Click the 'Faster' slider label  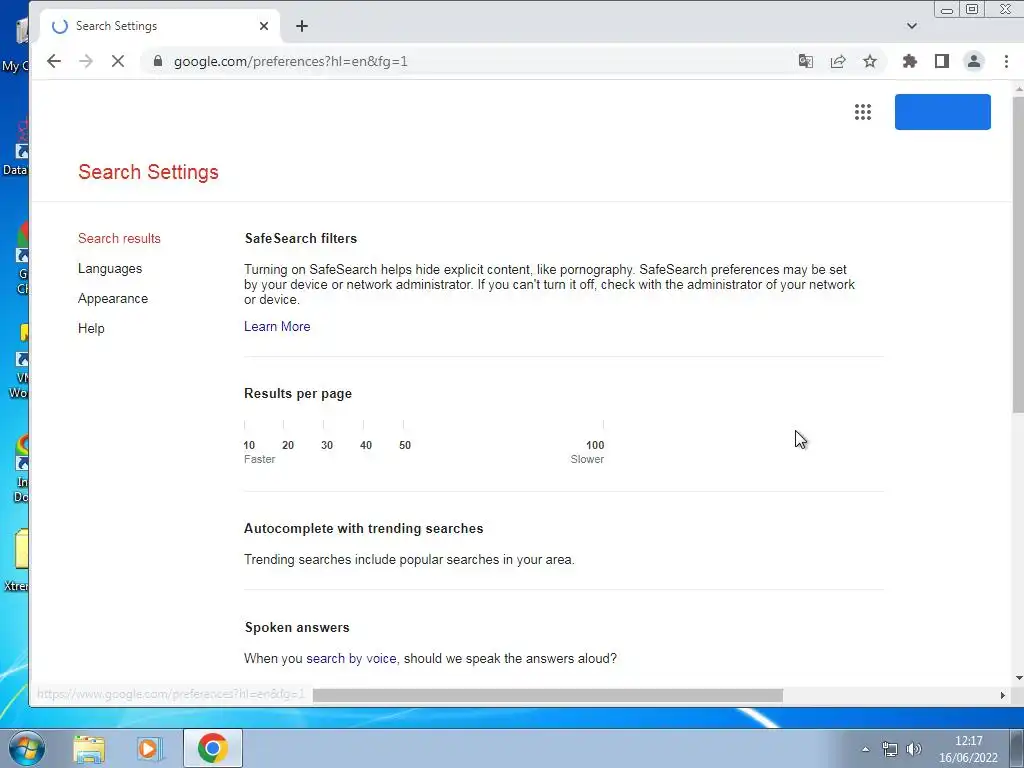(259, 459)
